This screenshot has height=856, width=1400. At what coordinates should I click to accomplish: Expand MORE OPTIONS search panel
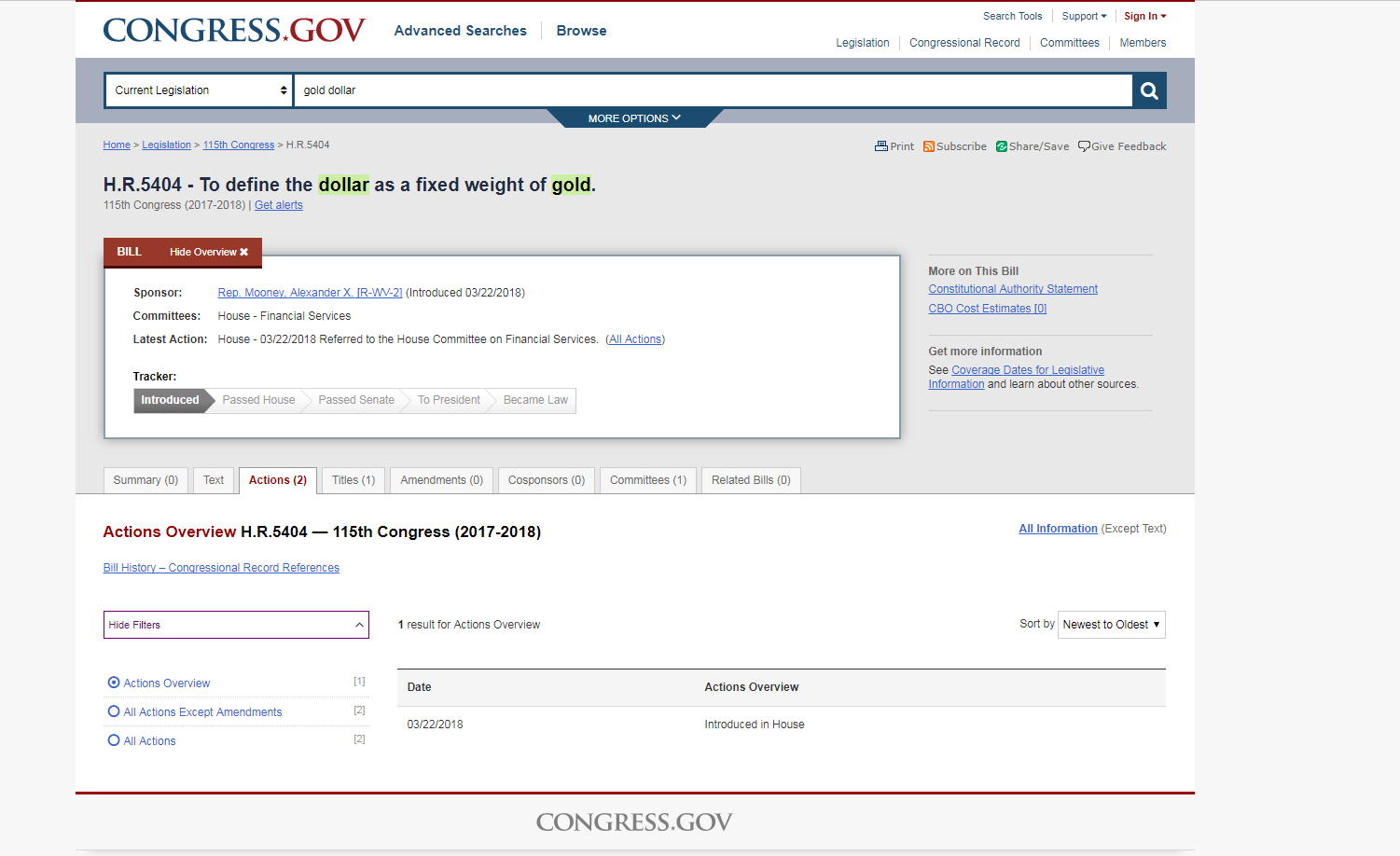[x=634, y=118]
